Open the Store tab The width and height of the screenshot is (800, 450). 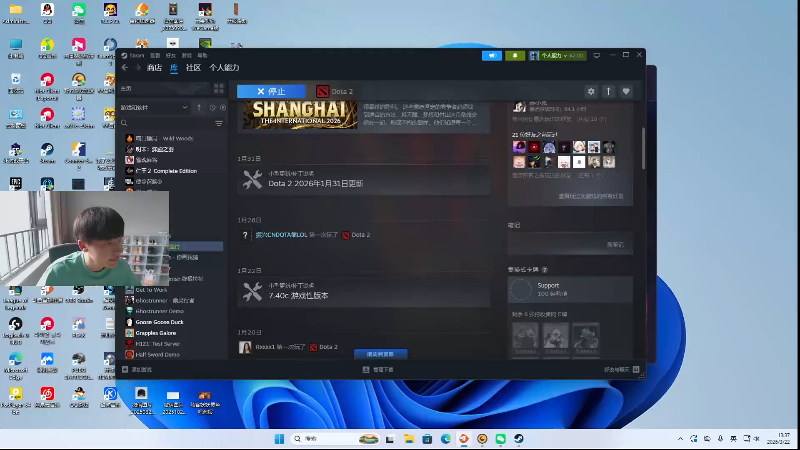point(154,67)
